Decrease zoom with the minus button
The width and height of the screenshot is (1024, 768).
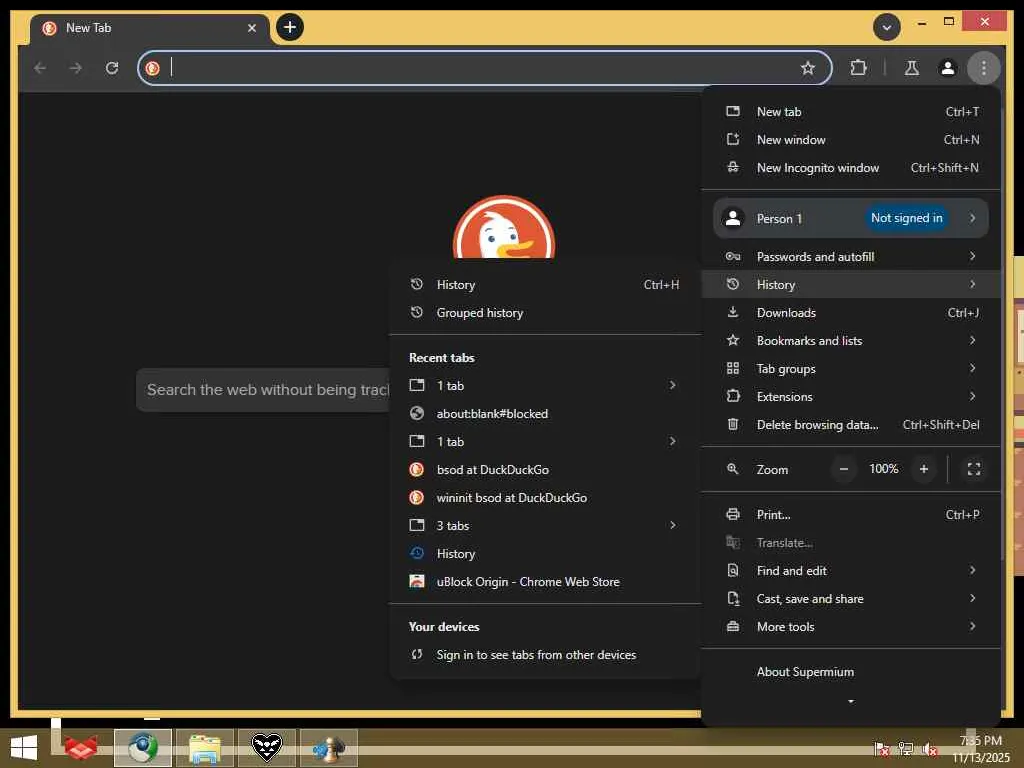point(844,469)
